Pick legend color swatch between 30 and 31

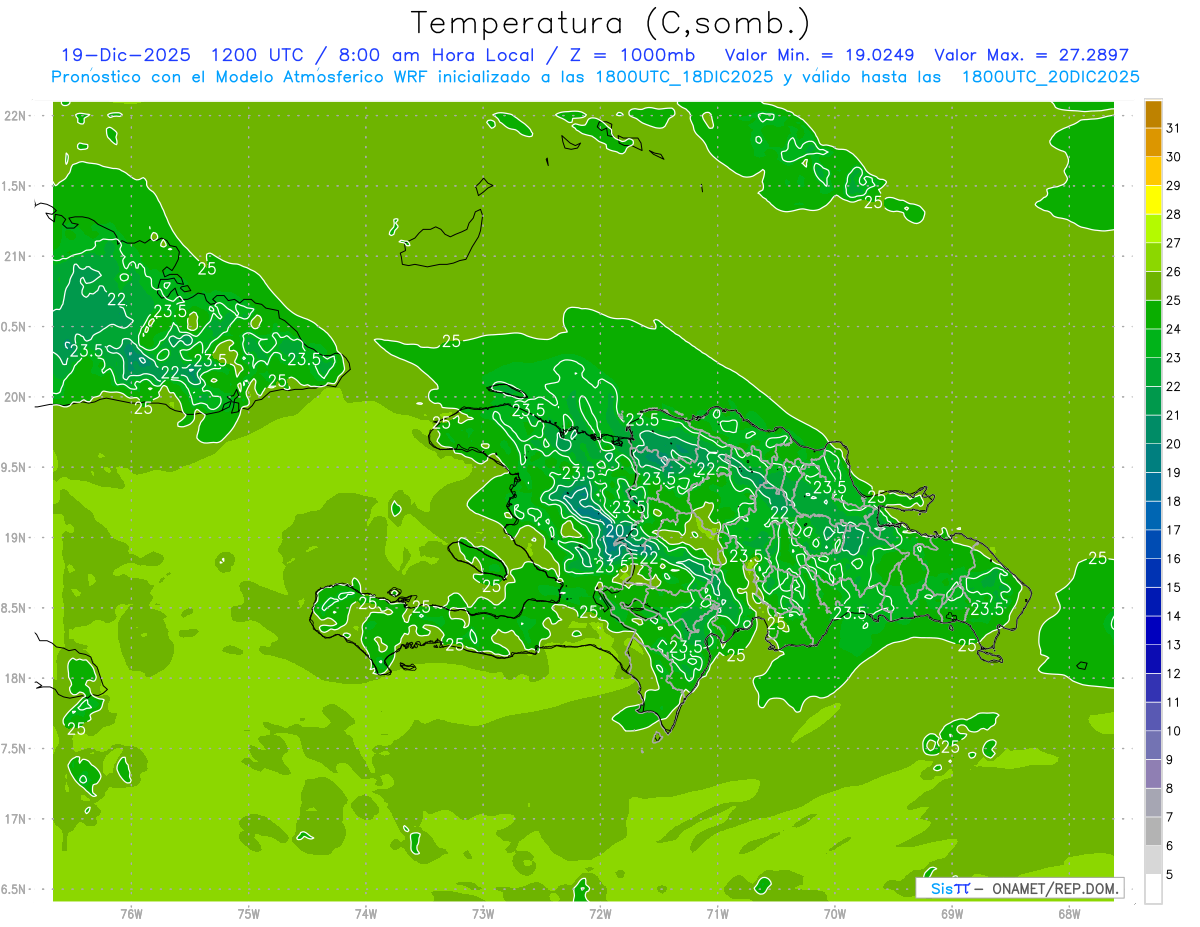click(1153, 142)
